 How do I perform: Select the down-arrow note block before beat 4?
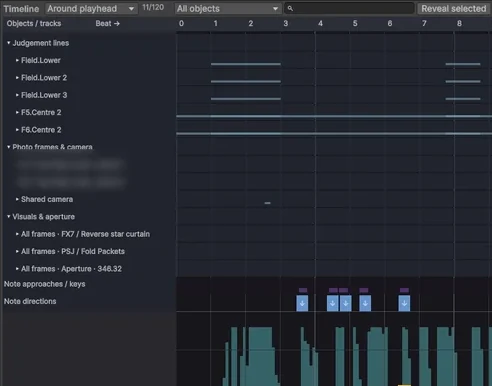pos(302,304)
